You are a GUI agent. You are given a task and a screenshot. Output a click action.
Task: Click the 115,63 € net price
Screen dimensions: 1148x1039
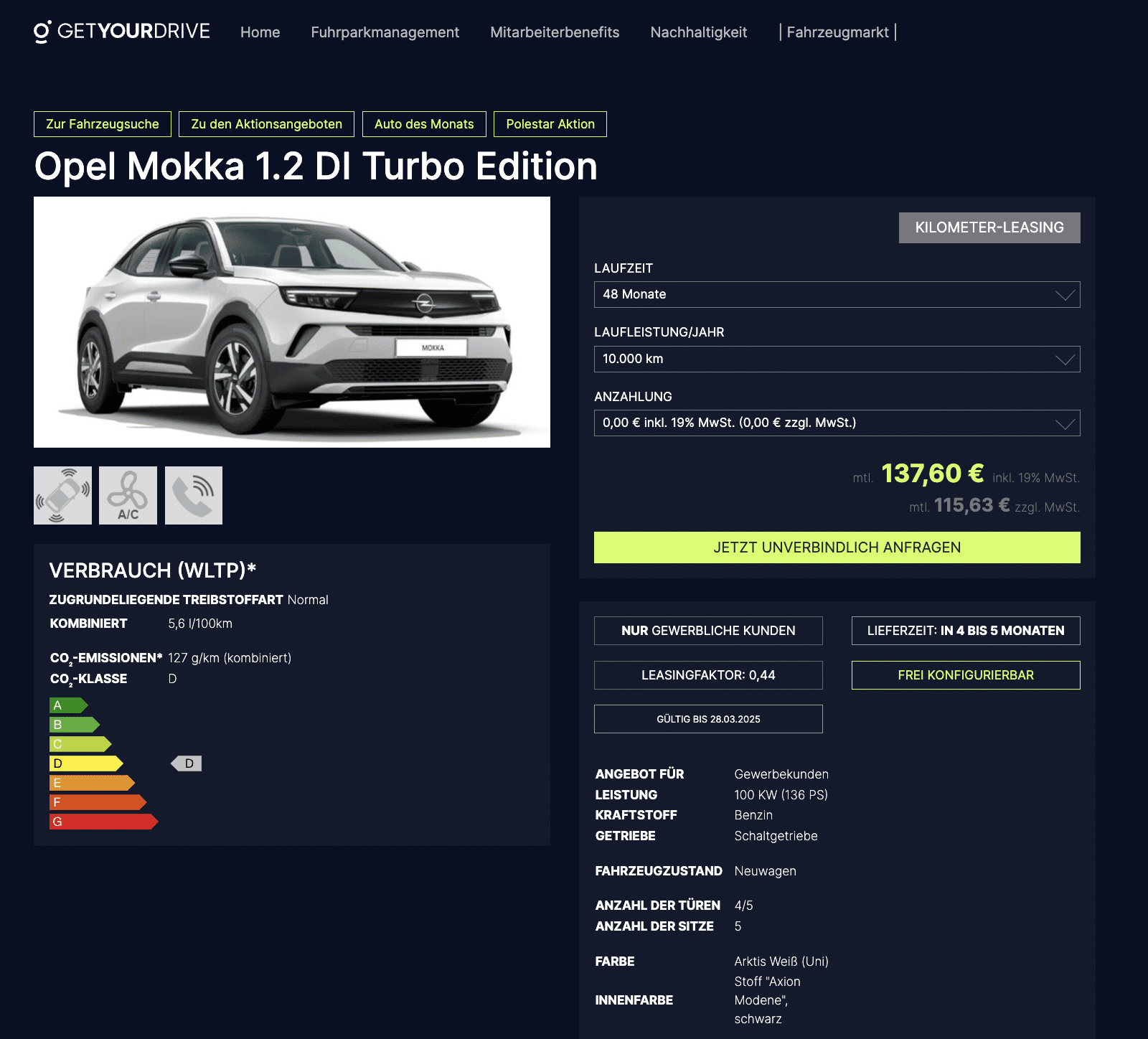coord(971,505)
